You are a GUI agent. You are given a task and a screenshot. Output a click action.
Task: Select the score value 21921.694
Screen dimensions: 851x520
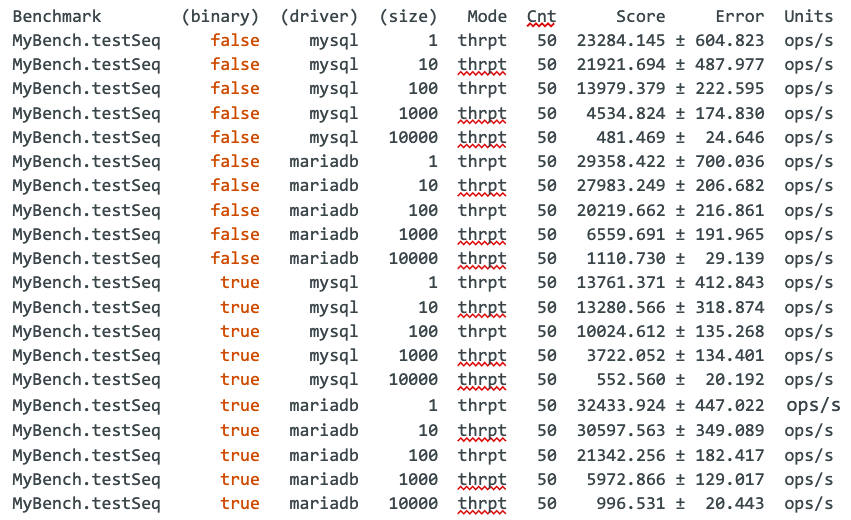(621, 65)
